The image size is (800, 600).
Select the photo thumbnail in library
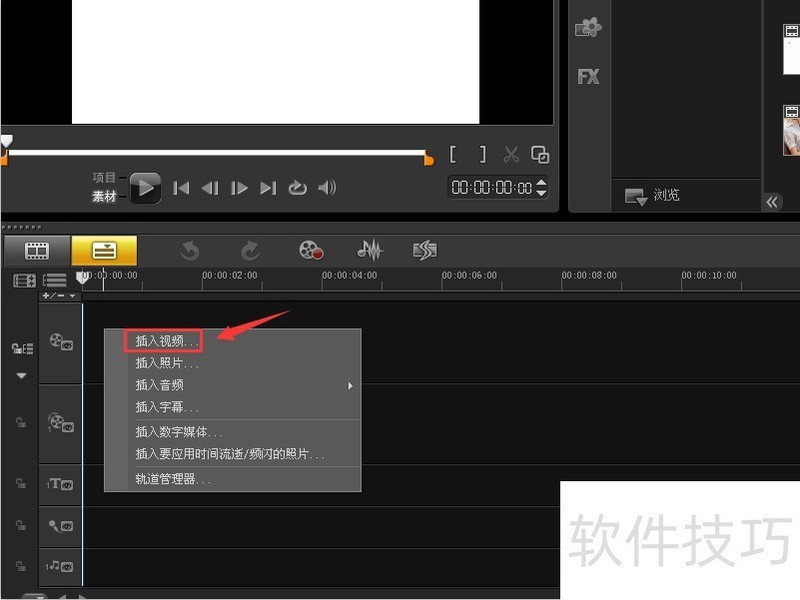[791, 131]
